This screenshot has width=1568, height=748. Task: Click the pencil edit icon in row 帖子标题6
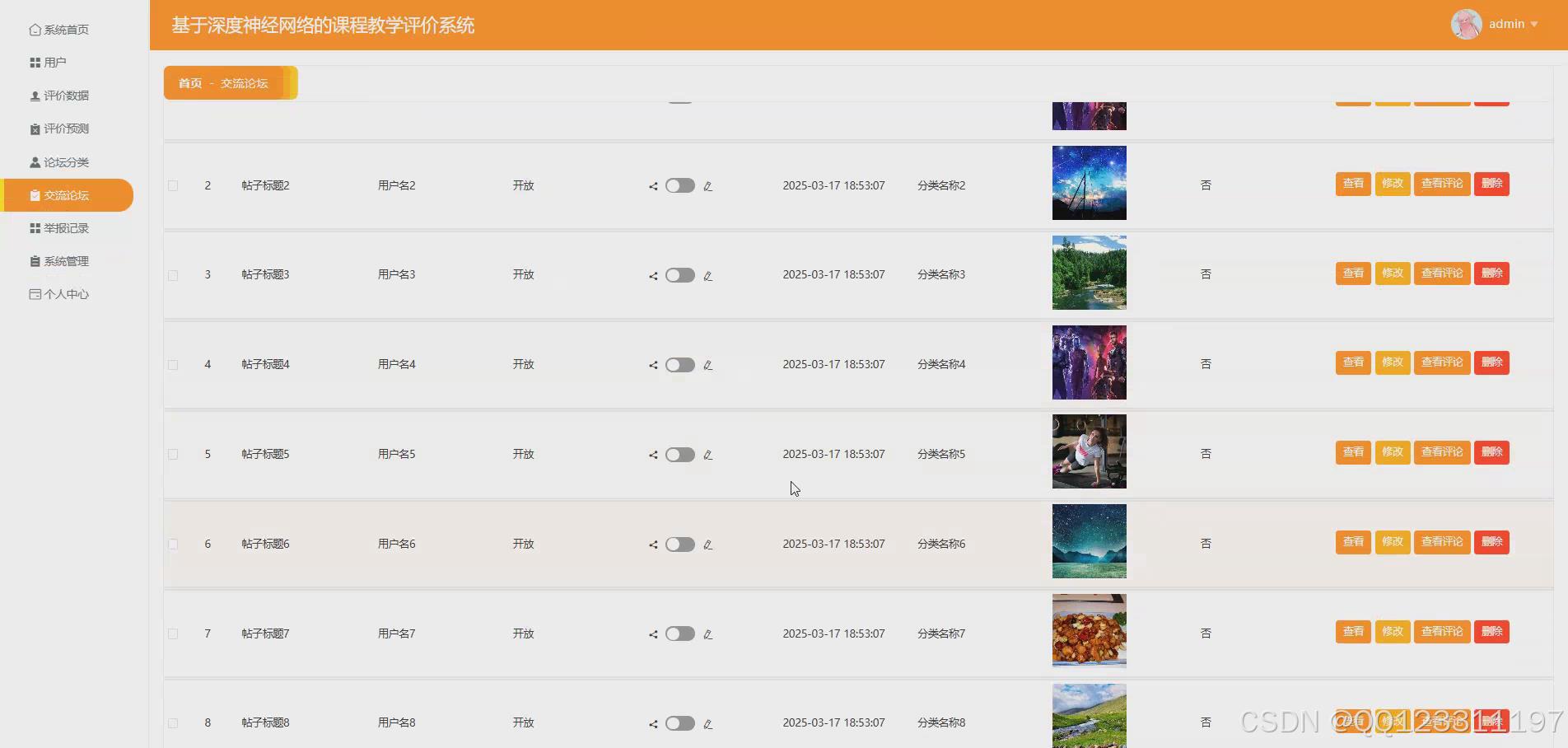[x=707, y=545]
